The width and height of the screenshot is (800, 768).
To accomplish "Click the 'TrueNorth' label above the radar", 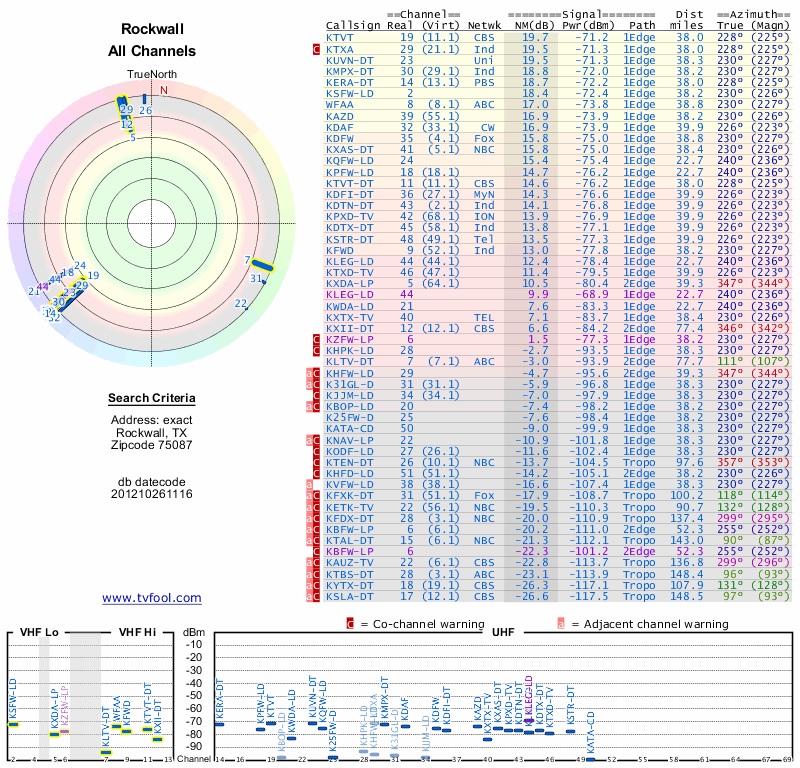I will tap(152, 74).
